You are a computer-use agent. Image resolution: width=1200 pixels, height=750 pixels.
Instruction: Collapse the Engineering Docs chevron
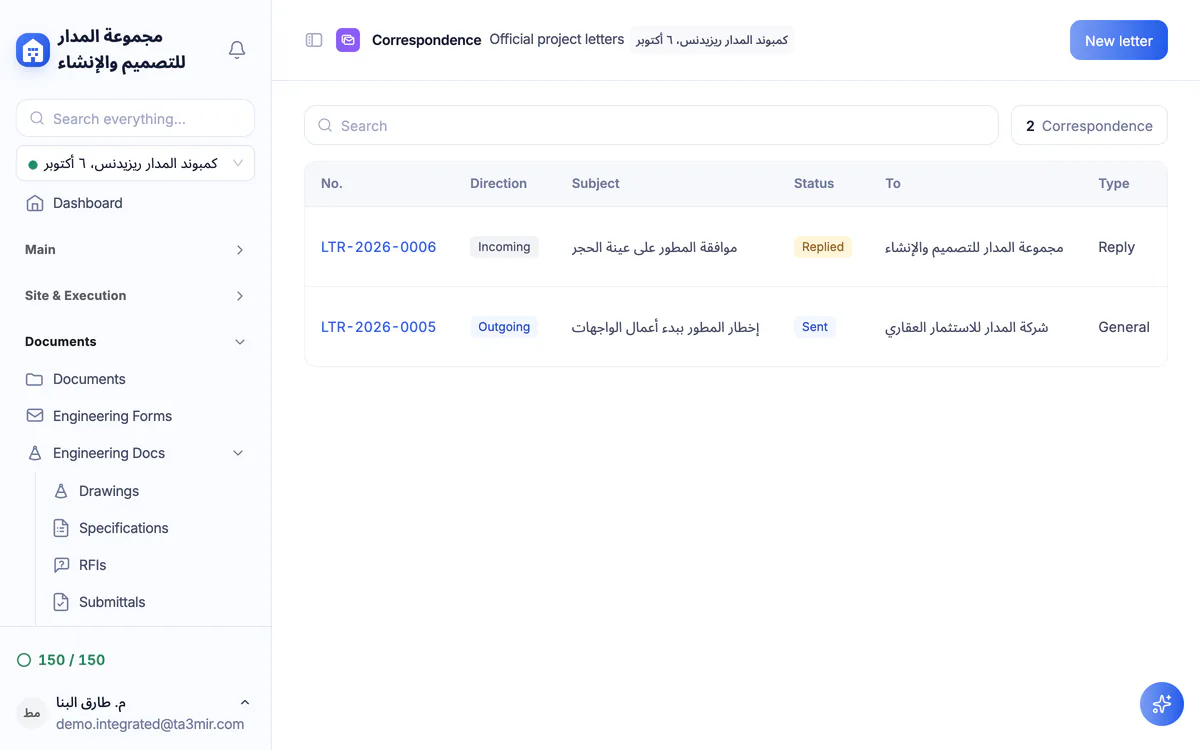238,453
